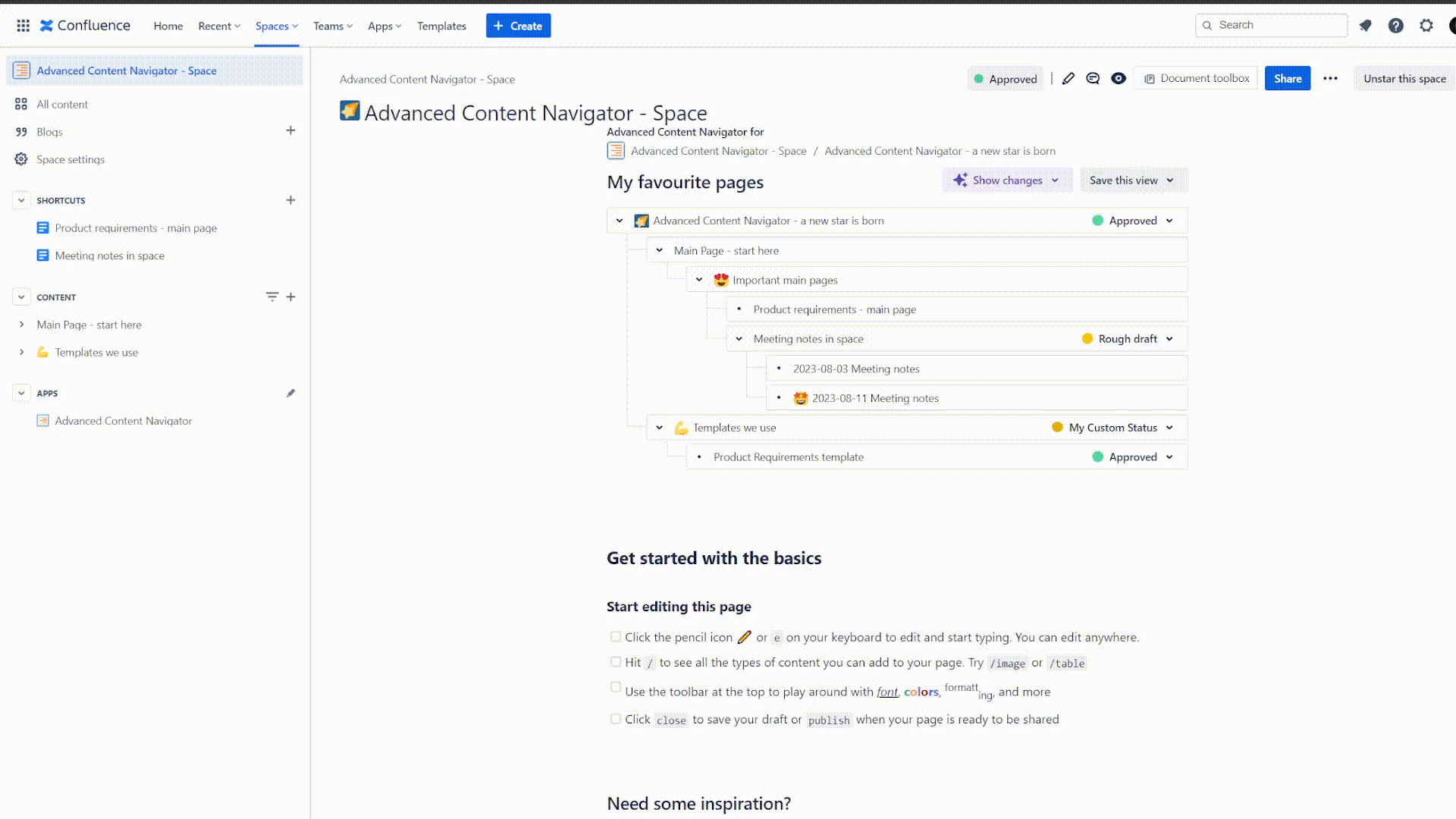Check the 'Use the toolbar' task box
This screenshot has width=1456, height=819.
click(616, 687)
